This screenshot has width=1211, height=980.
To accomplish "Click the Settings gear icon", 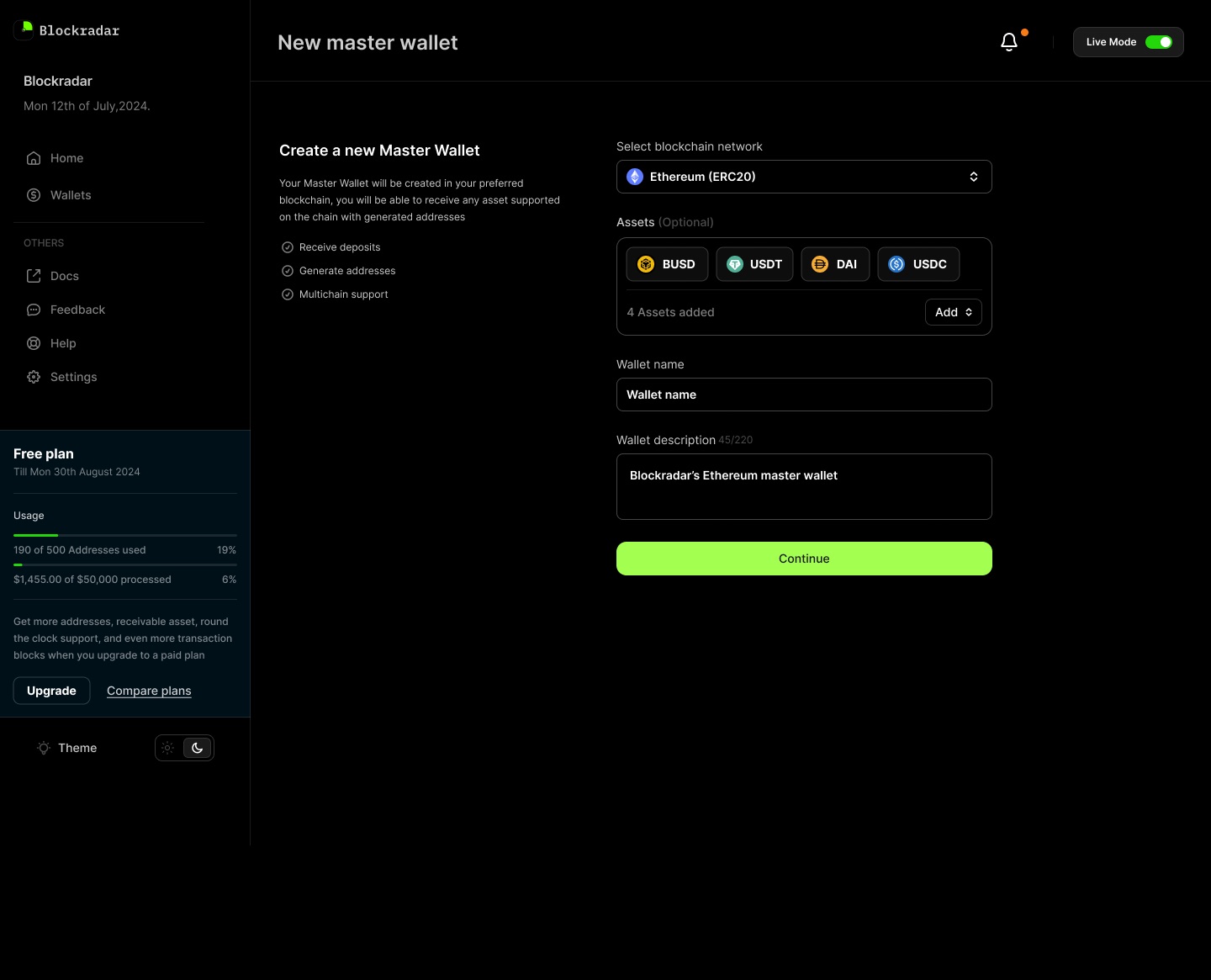I will 34,377.
